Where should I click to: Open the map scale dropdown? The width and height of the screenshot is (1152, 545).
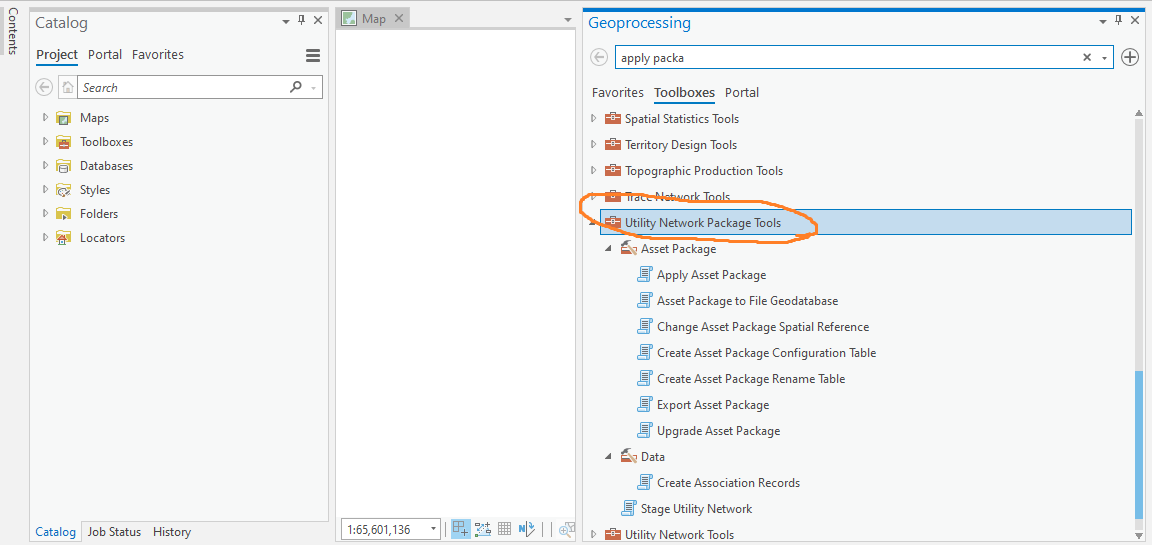[x=433, y=529]
